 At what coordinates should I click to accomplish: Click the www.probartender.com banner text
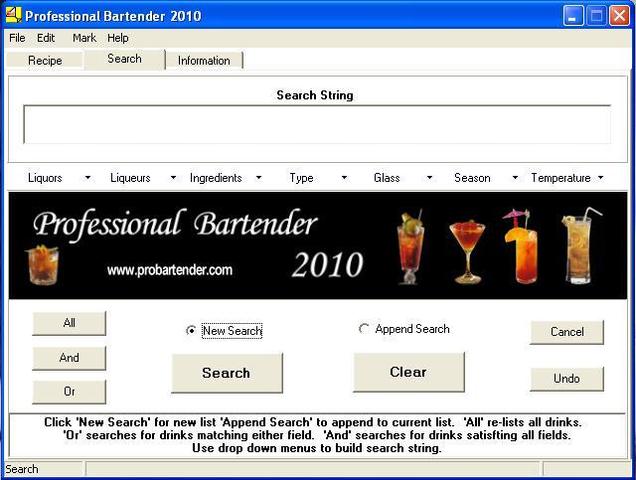[x=170, y=270]
